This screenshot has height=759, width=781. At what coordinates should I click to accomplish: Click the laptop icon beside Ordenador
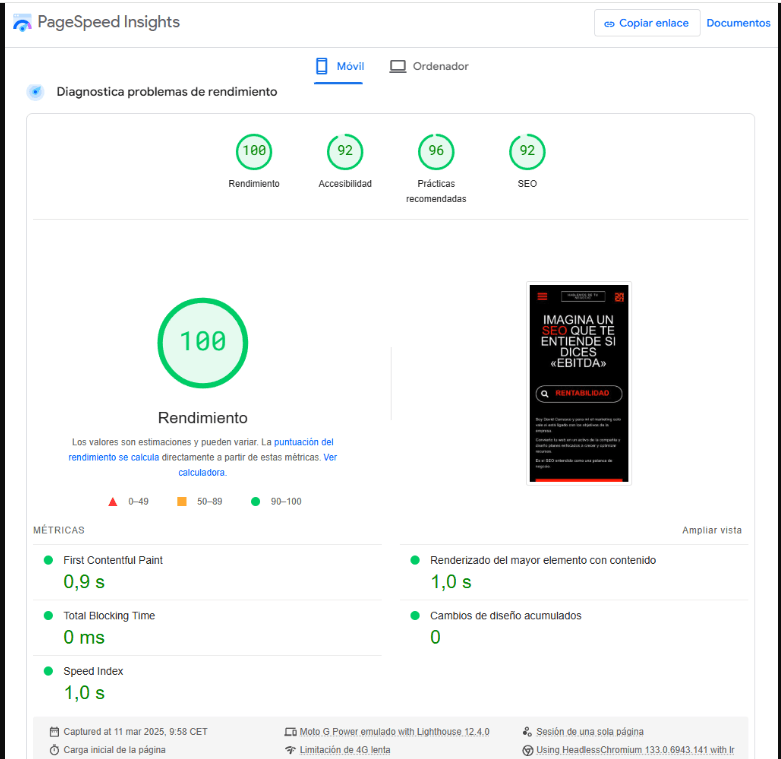point(397,66)
